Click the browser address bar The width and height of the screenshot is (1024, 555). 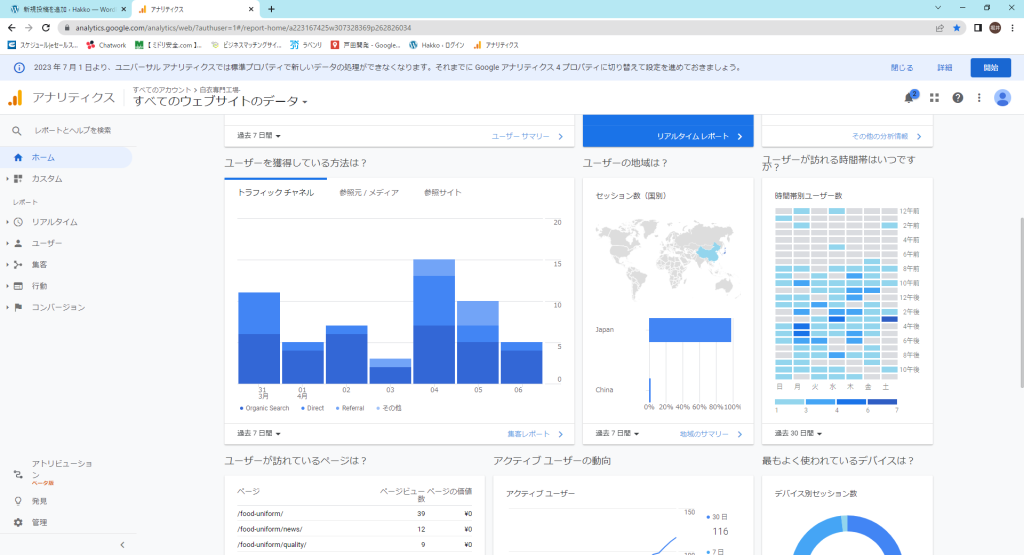(496, 28)
